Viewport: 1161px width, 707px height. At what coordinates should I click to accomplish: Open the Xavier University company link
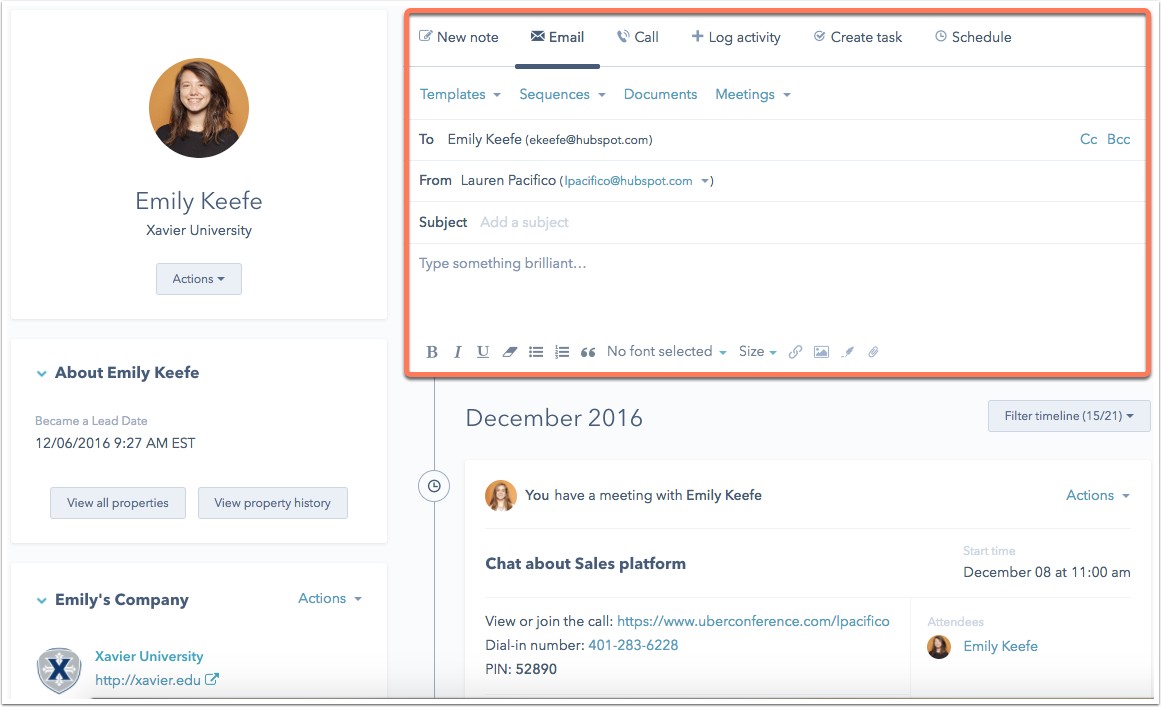point(149,656)
